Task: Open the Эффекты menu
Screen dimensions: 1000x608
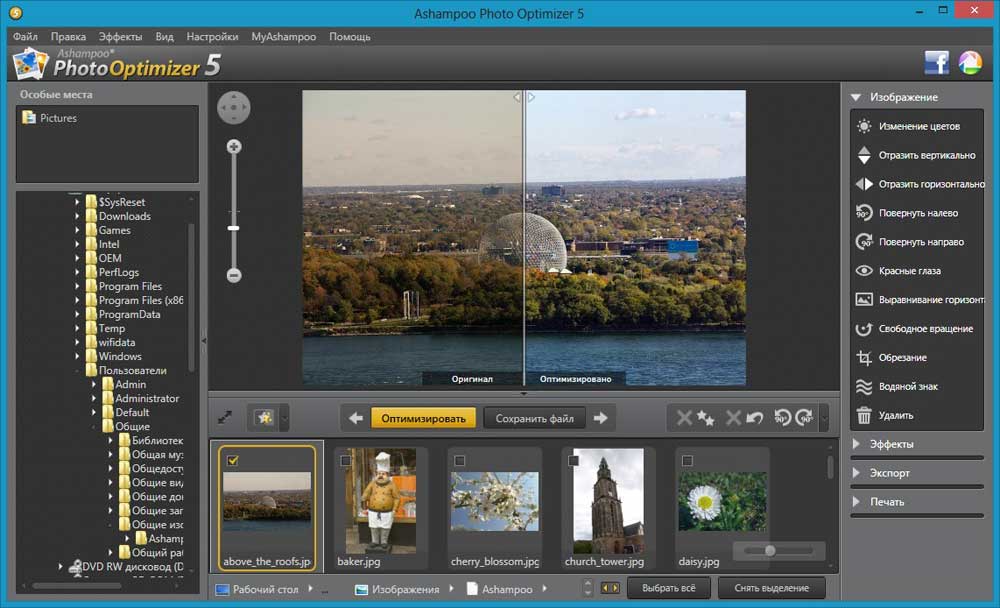Action: tap(121, 36)
